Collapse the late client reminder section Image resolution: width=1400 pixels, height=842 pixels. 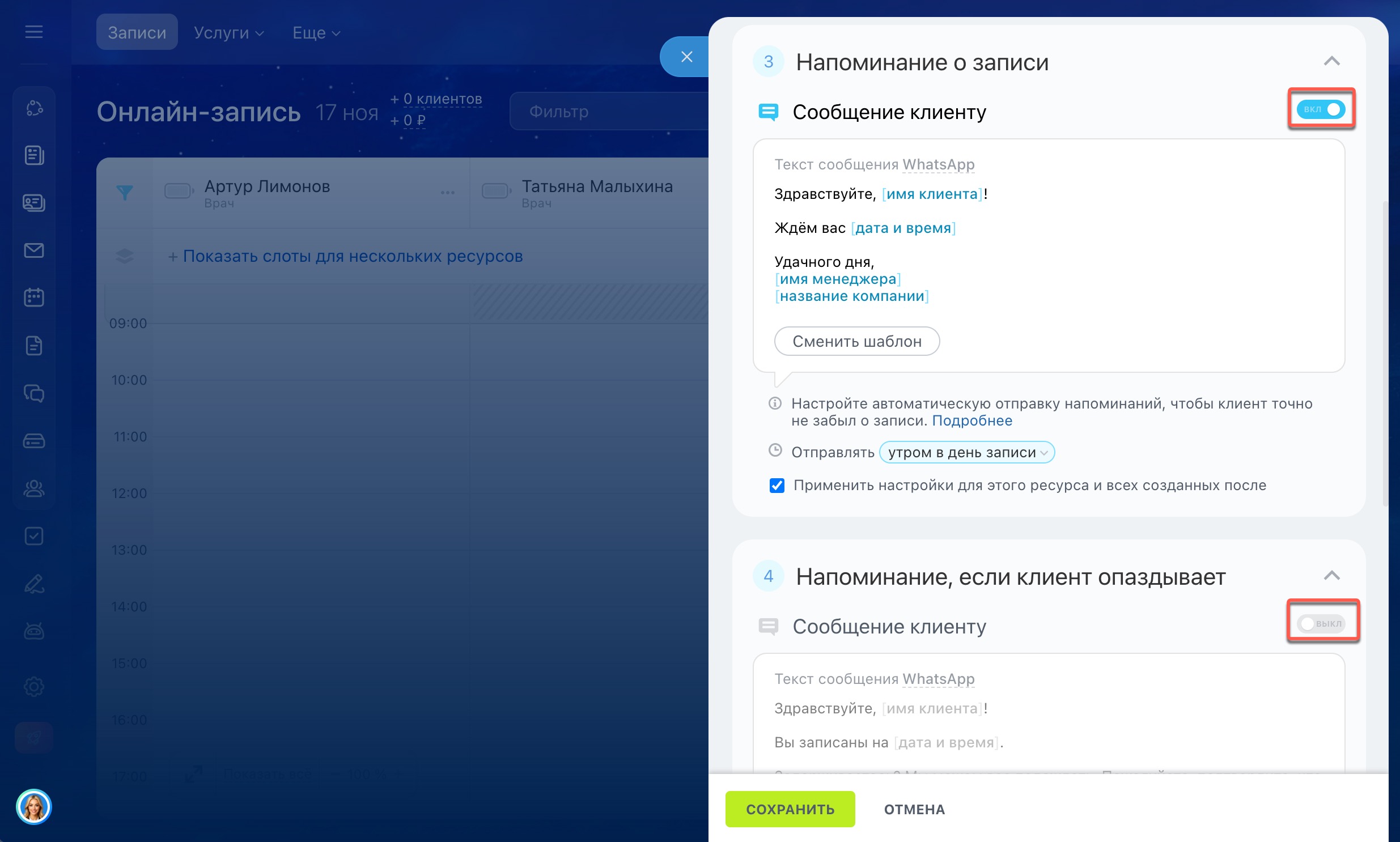[x=1331, y=576]
